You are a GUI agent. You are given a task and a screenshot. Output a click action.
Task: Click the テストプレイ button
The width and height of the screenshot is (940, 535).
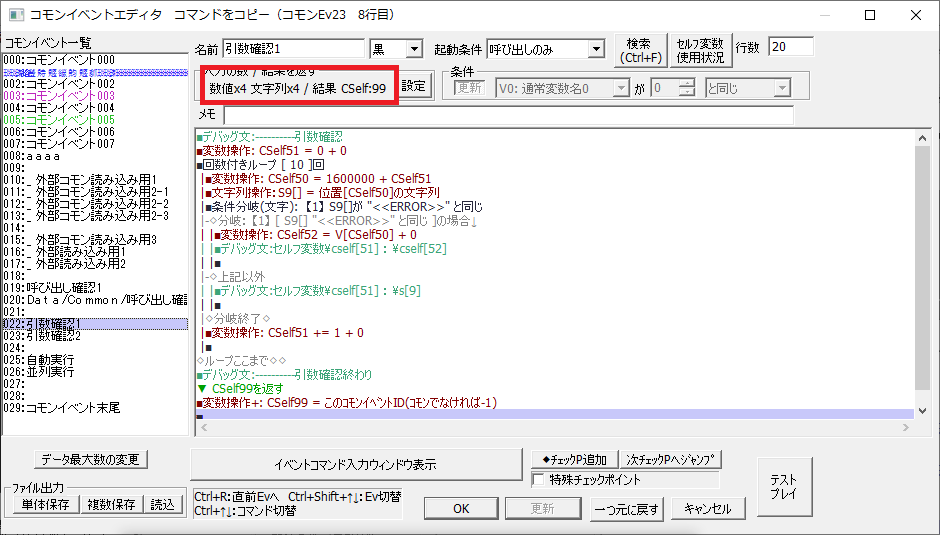[784, 486]
